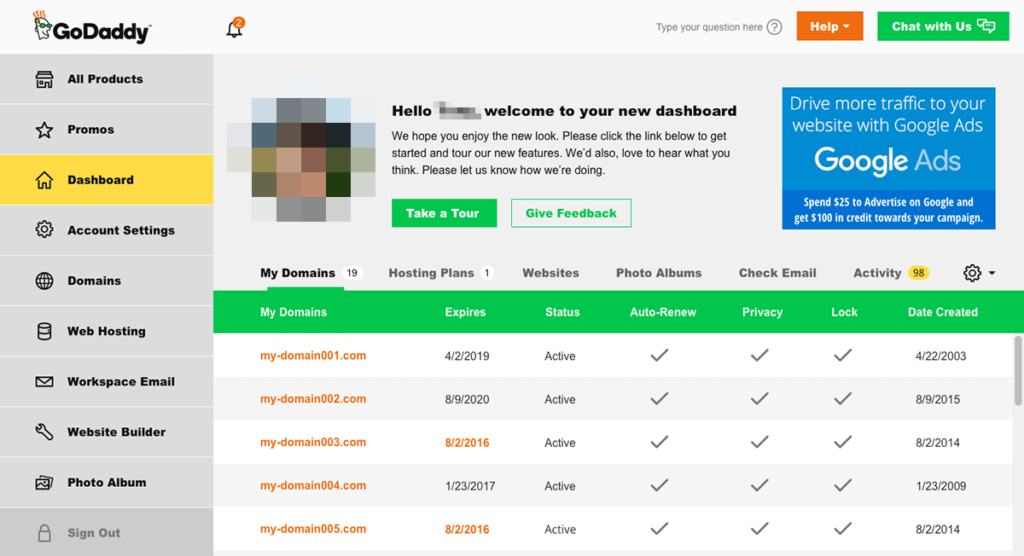Sort table by Date Created column header
Image resolution: width=1024 pixels, height=556 pixels.
coord(942,312)
